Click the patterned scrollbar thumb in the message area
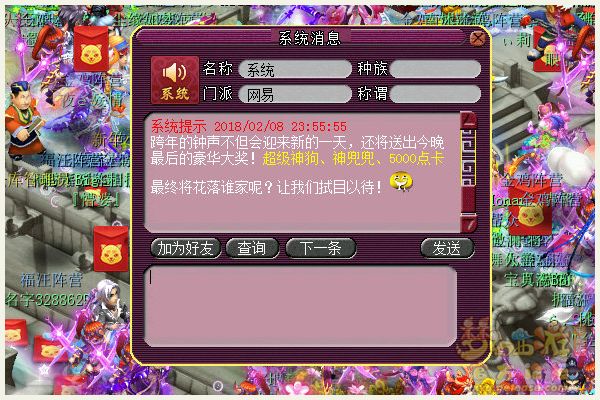The image size is (600, 400). pos(469,158)
